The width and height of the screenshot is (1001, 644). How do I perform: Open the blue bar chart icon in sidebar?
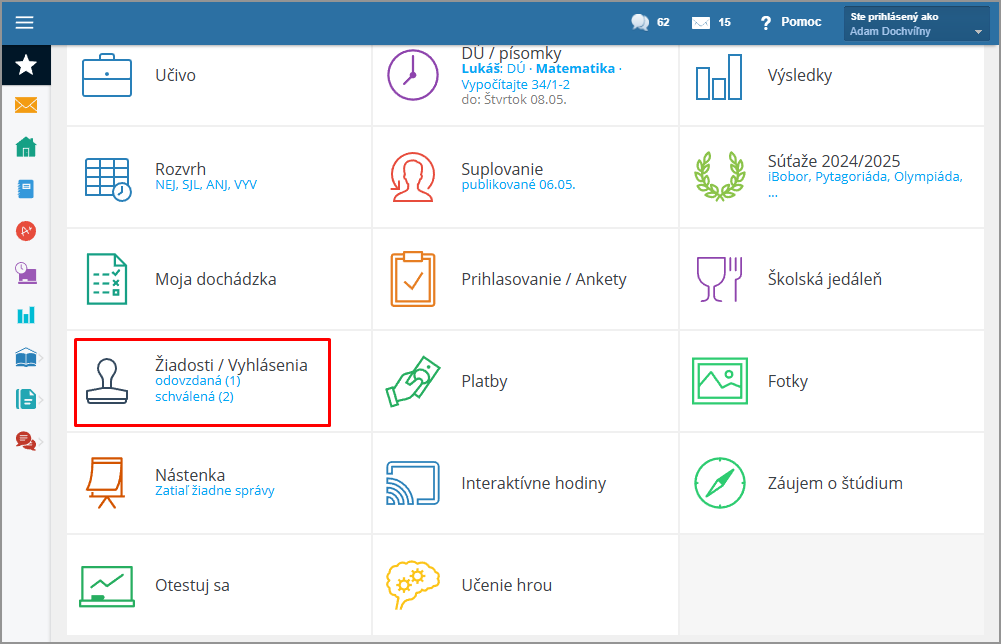[26, 315]
